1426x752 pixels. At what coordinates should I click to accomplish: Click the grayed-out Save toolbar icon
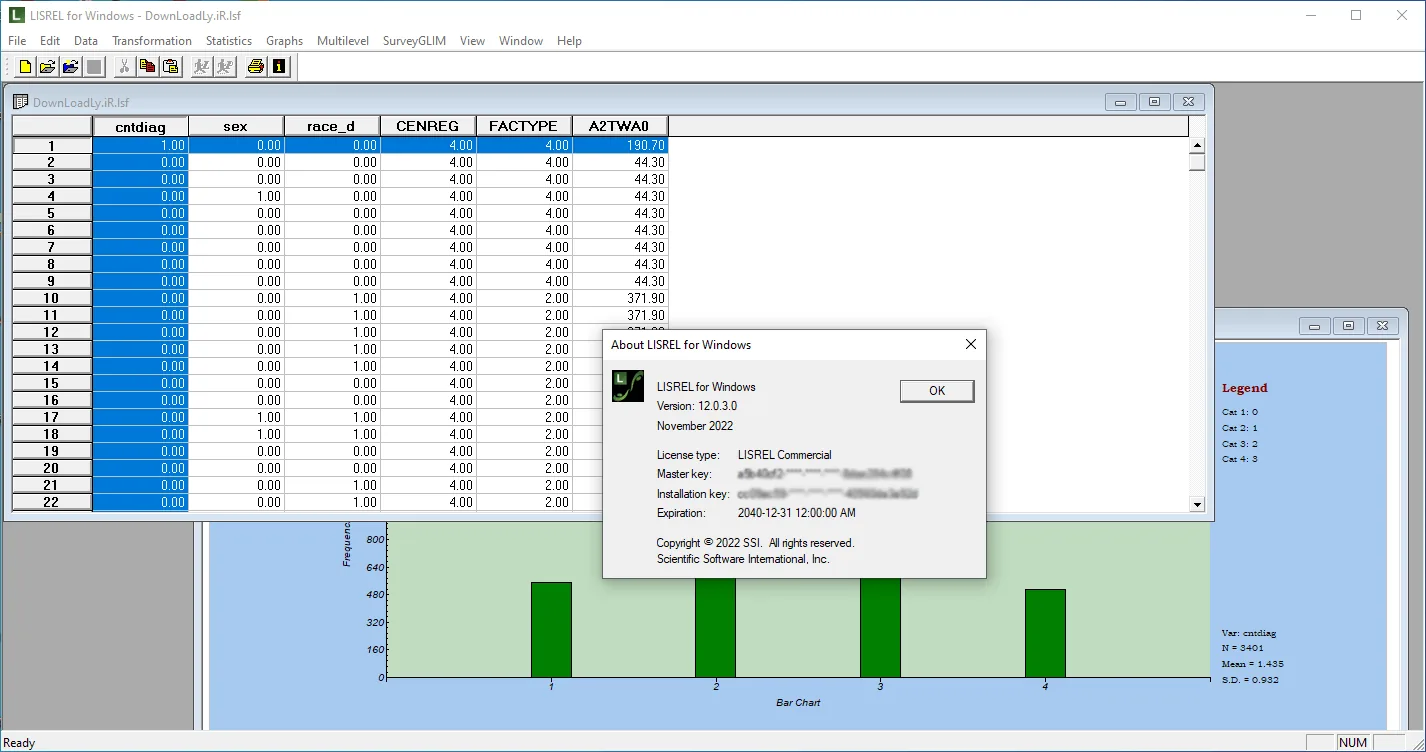[x=94, y=67]
